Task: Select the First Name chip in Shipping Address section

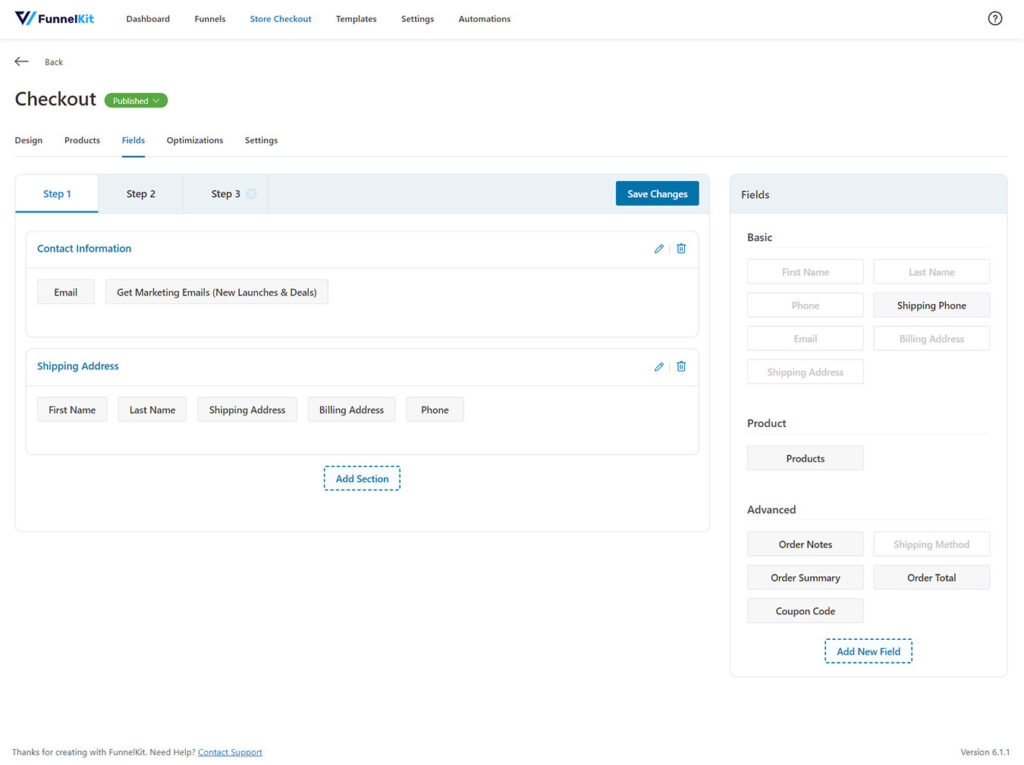Action: [x=72, y=410]
